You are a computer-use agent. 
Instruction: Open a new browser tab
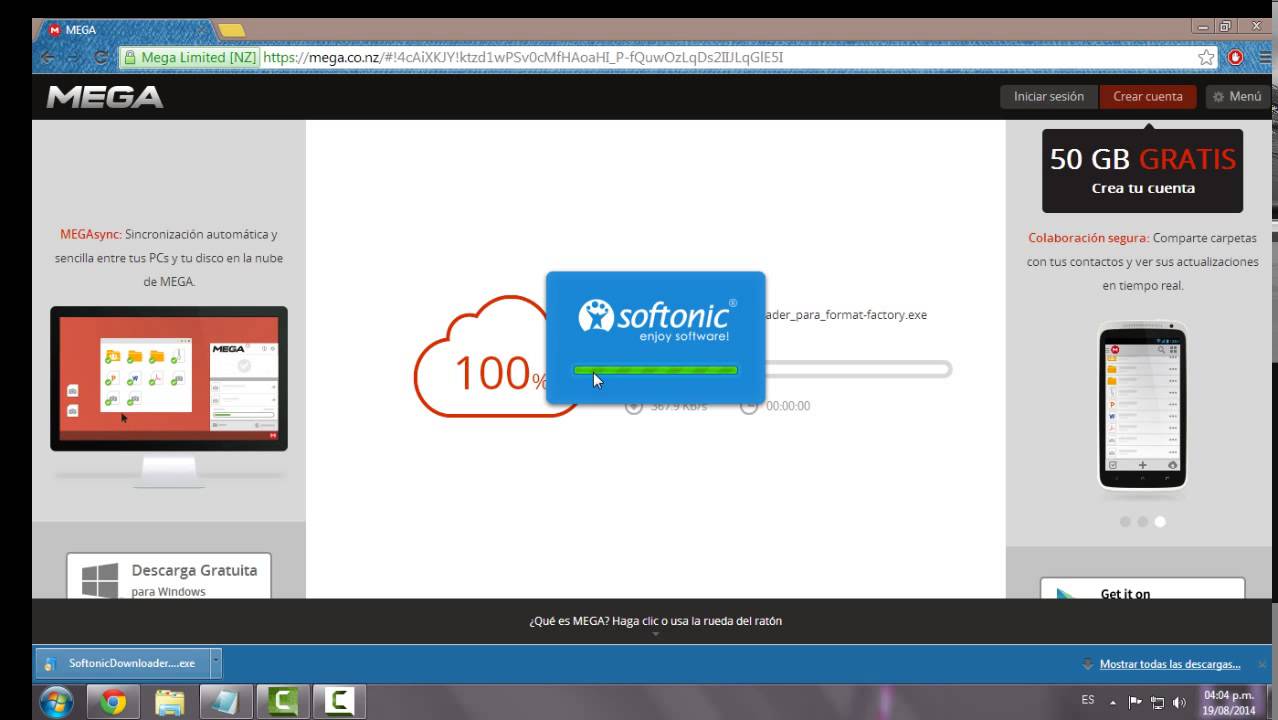point(231,30)
